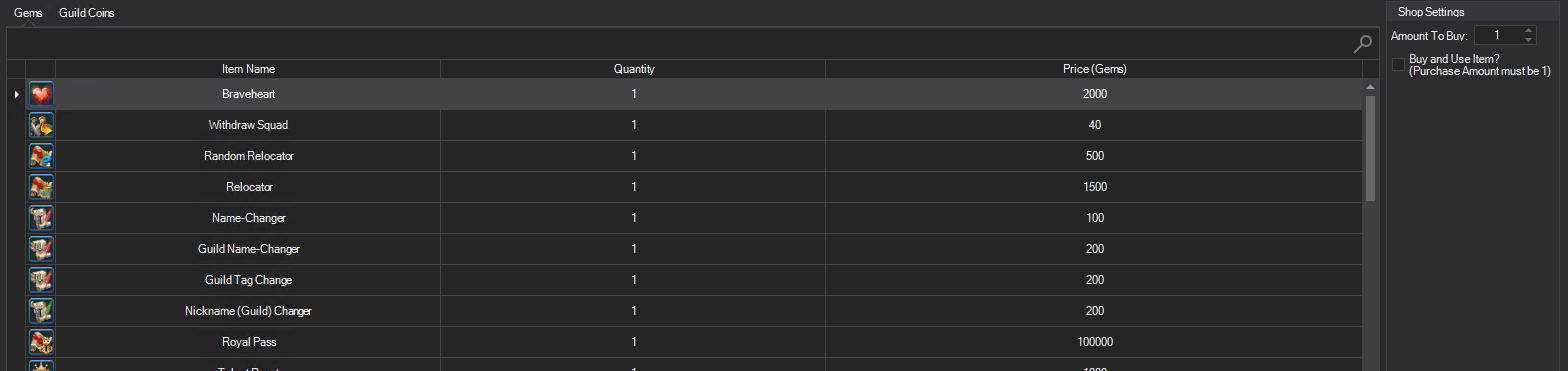Select the Random Relocator icon
Image resolution: width=1568 pixels, height=371 pixels.
pyautogui.click(x=41, y=156)
